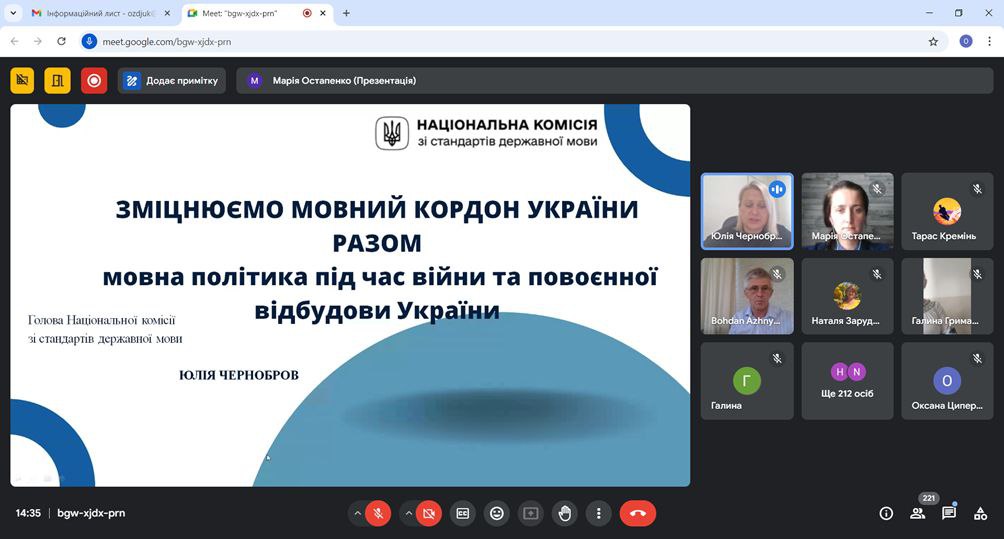Click the Додає примітку button

click(x=171, y=81)
